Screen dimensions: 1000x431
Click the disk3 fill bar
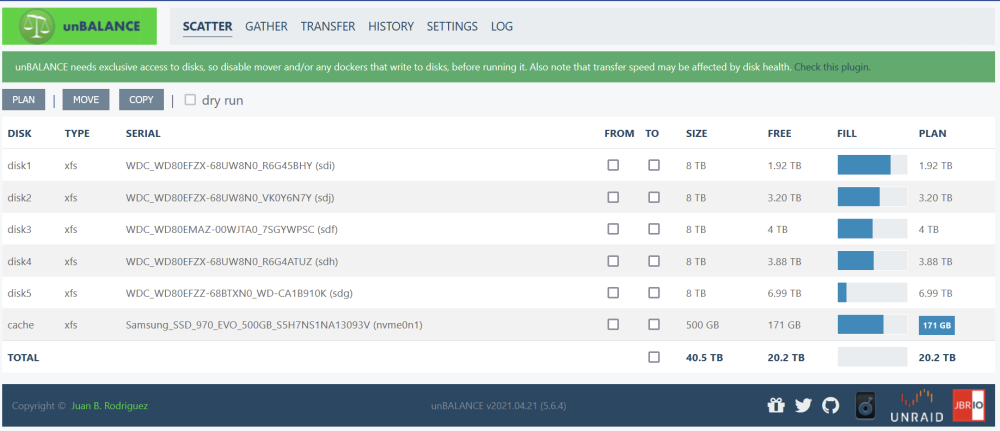872,229
